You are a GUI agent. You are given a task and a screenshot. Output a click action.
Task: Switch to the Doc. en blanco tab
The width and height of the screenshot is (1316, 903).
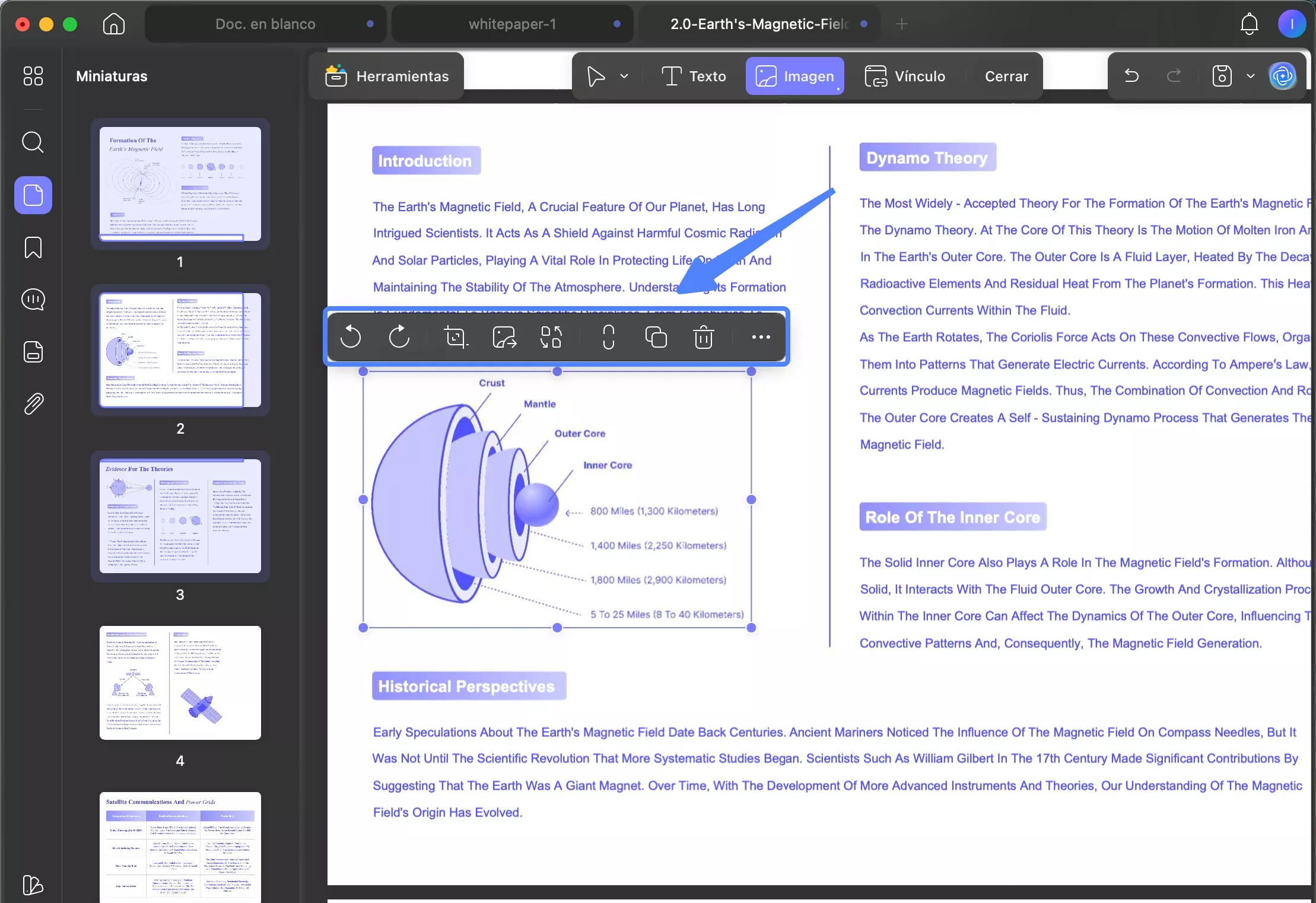point(265,24)
